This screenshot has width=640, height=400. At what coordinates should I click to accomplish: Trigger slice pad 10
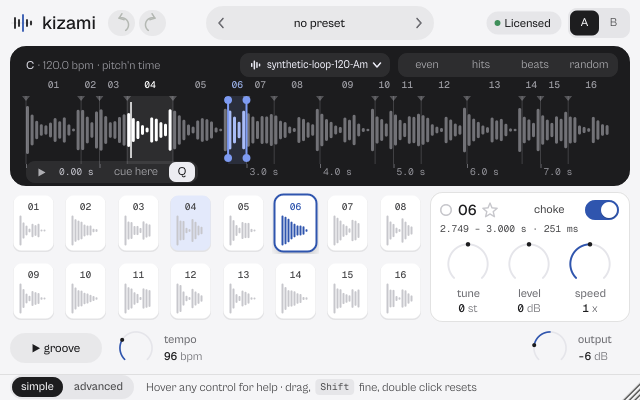pyautogui.click(x=85, y=291)
